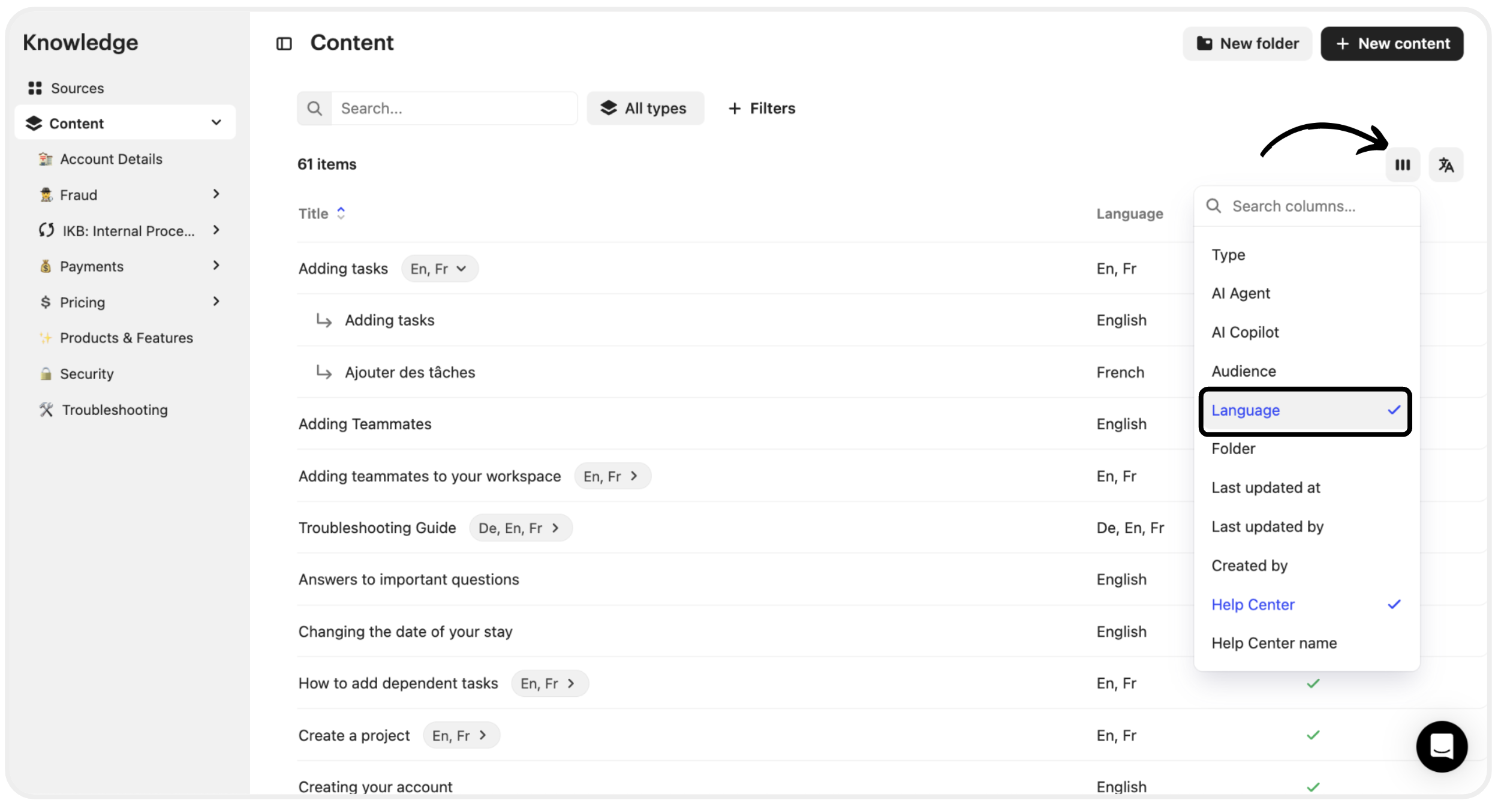
Task: Open the chat messenger bubble
Action: click(x=1441, y=746)
